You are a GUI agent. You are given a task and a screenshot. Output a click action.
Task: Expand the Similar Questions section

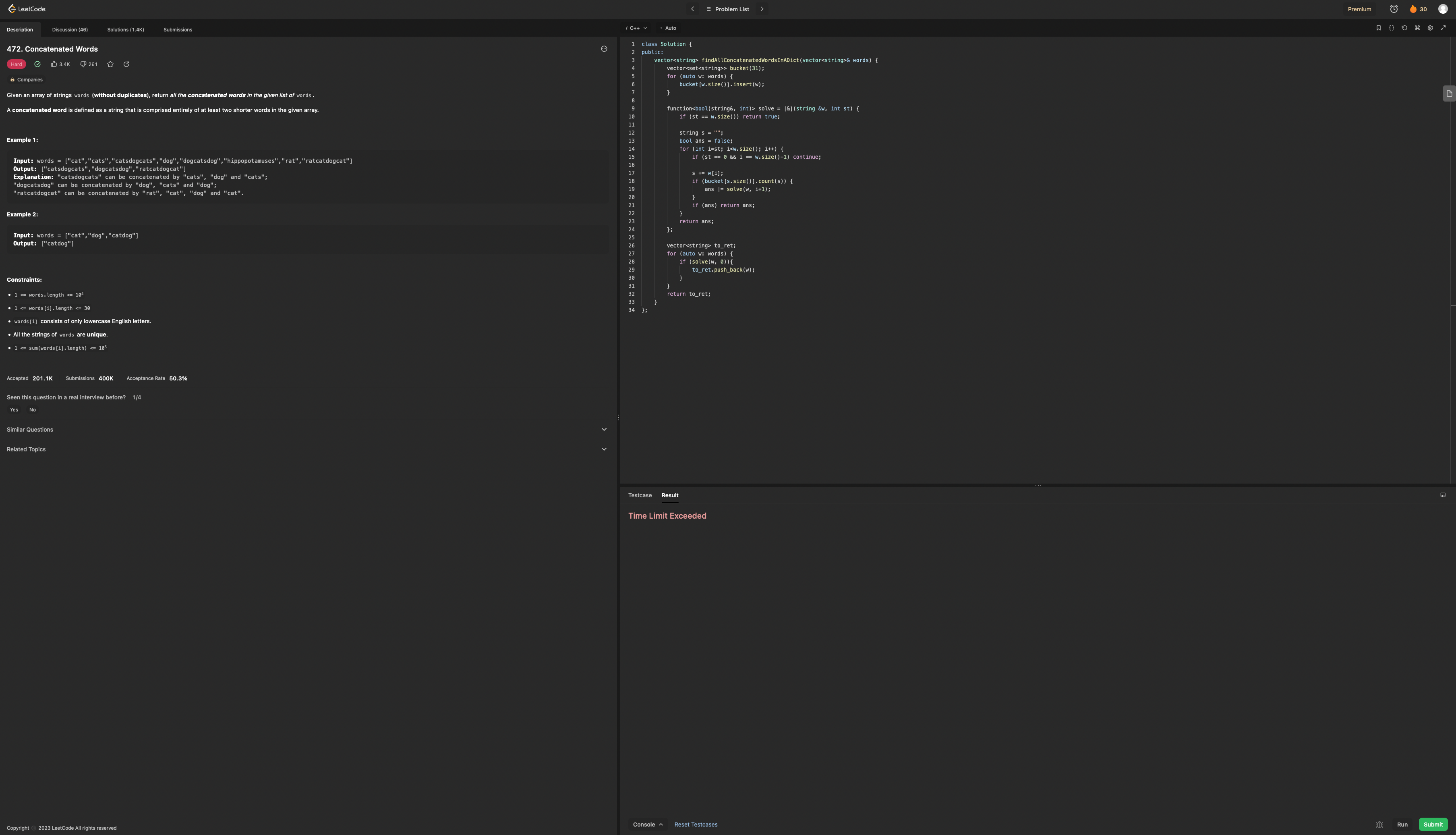pos(306,430)
